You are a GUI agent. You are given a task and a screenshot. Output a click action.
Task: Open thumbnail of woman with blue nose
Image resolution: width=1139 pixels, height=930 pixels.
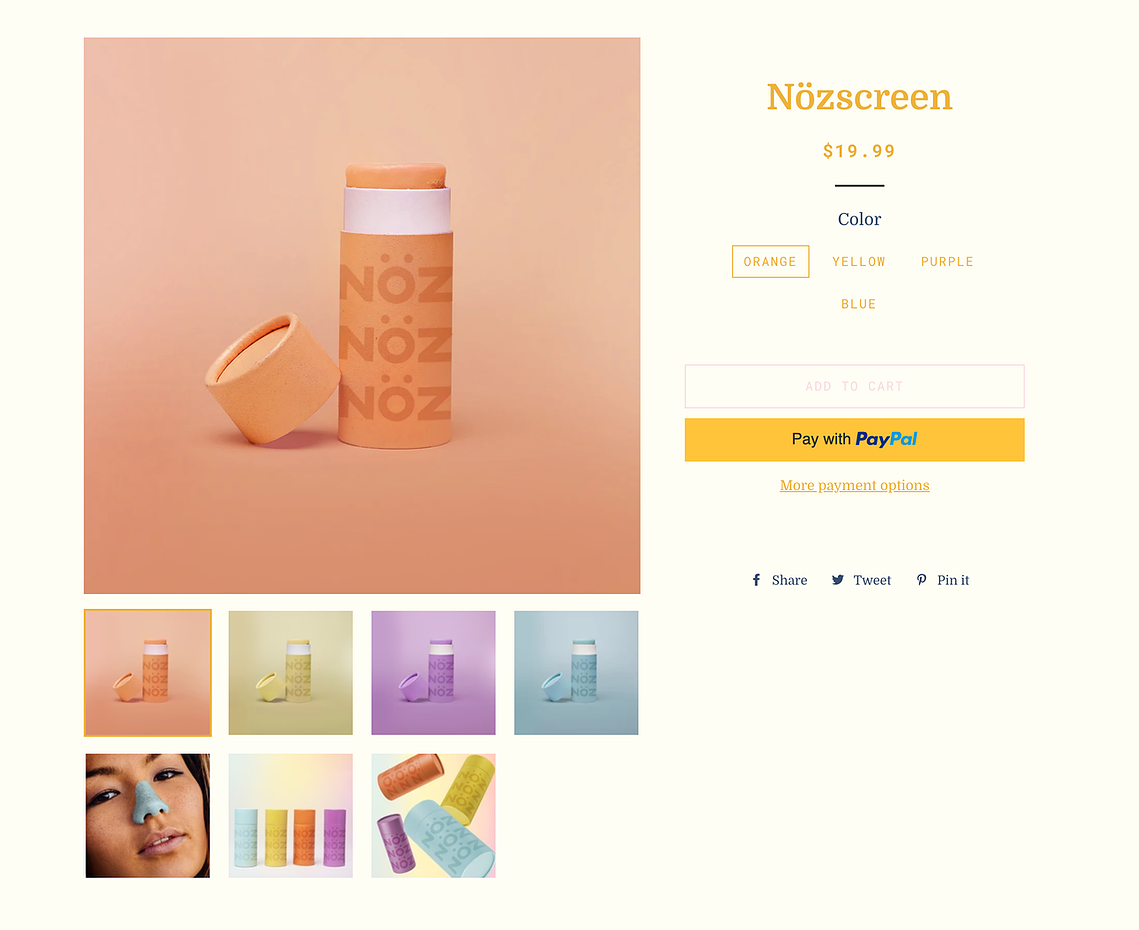point(148,815)
